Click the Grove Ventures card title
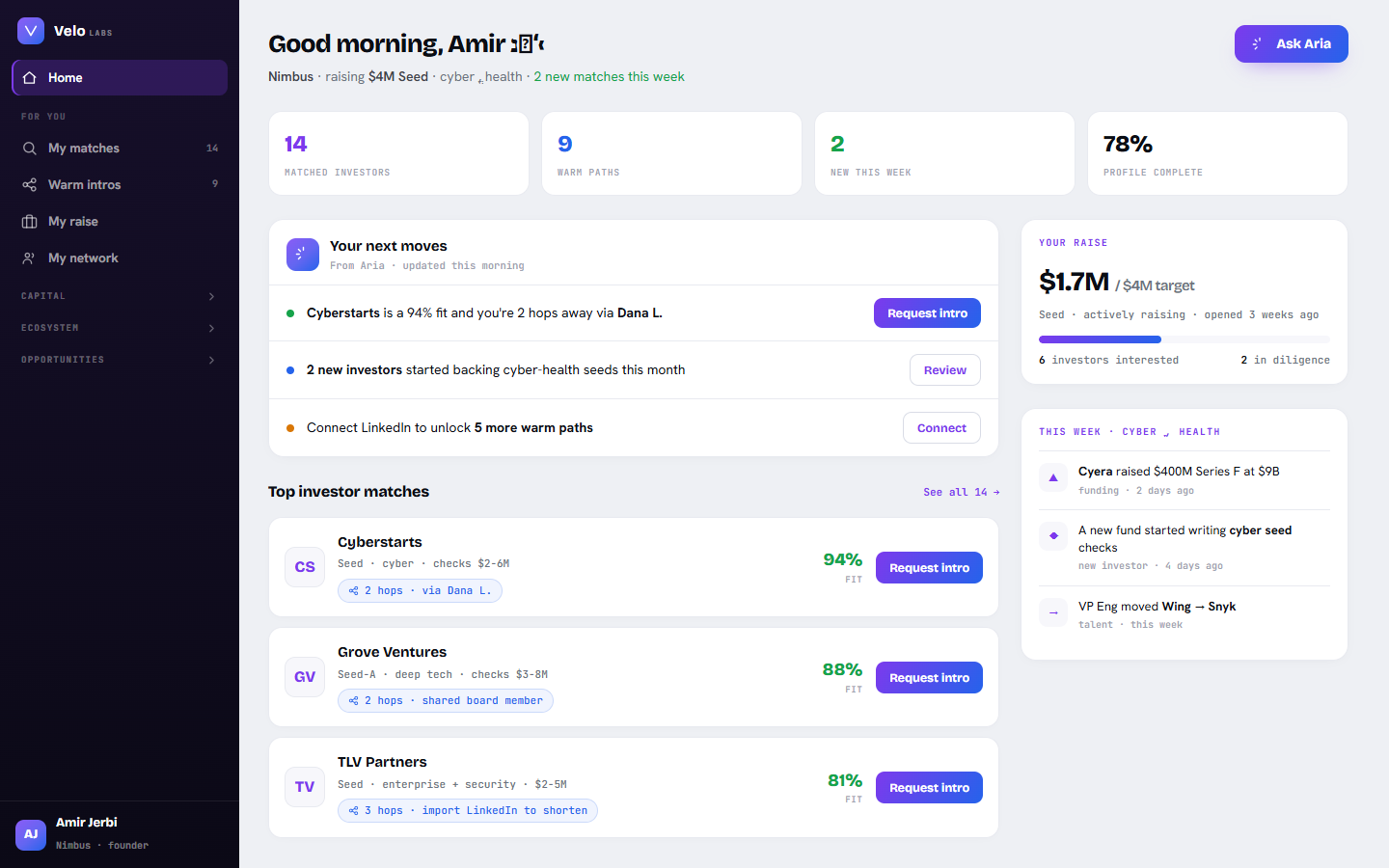Screen dimensions: 1389x868 pyautogui.click(x=392, y=652)
